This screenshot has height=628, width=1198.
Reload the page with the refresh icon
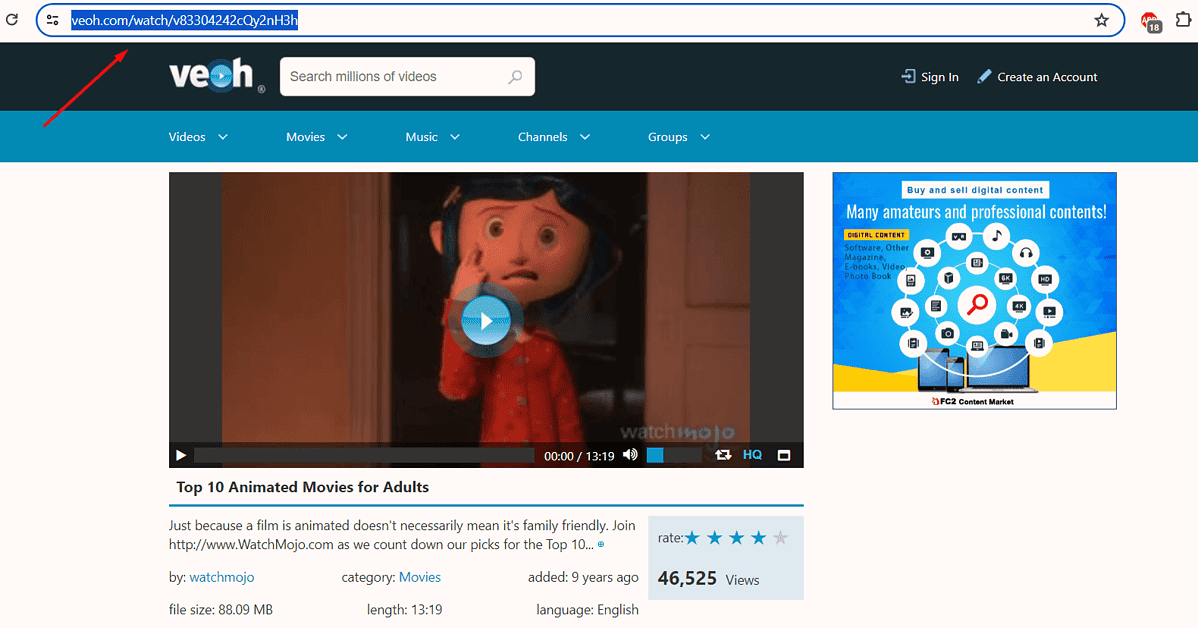tap(11, 20)
